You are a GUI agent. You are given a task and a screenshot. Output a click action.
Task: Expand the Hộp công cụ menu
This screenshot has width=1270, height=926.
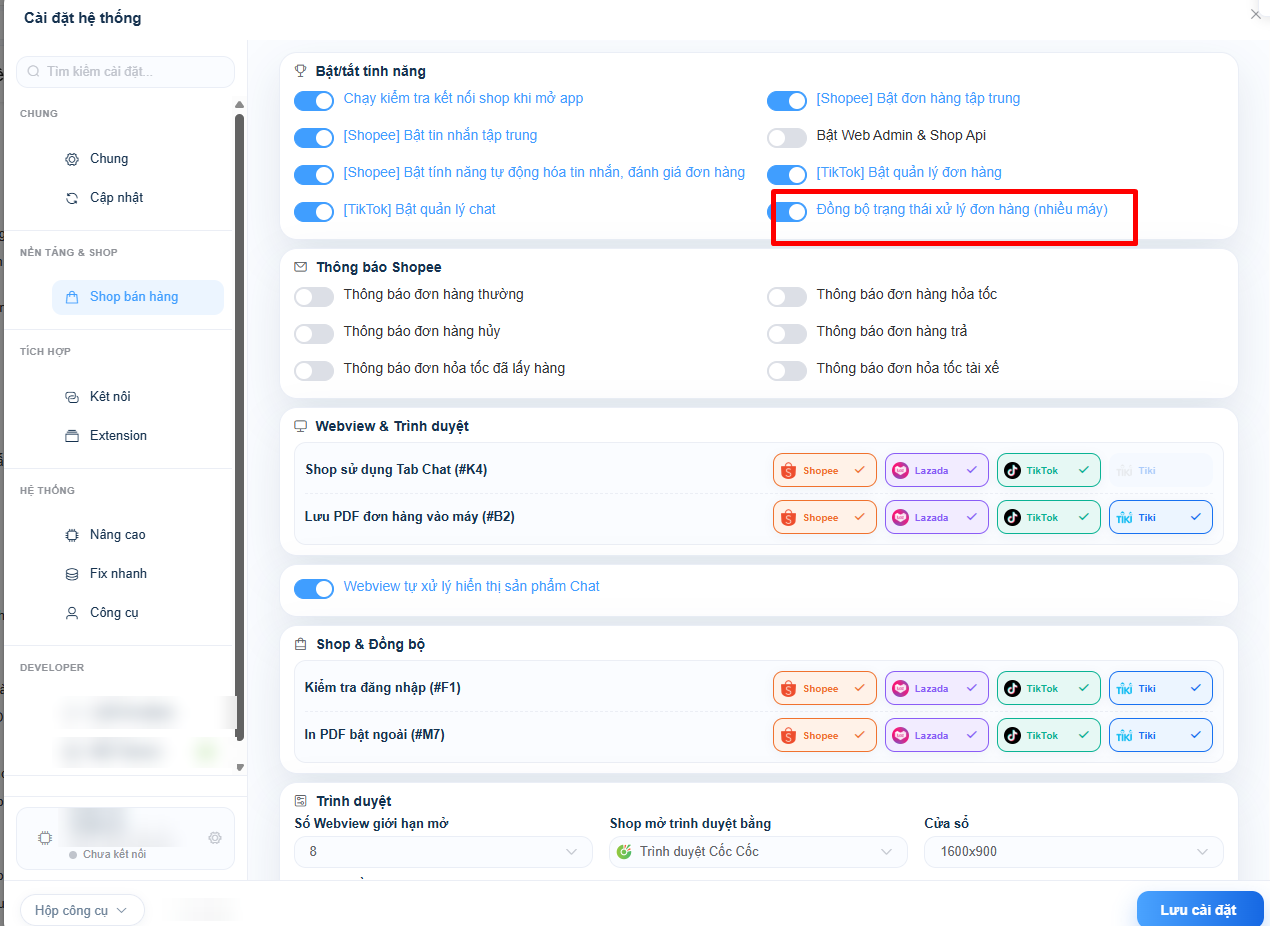pos(82,910)
